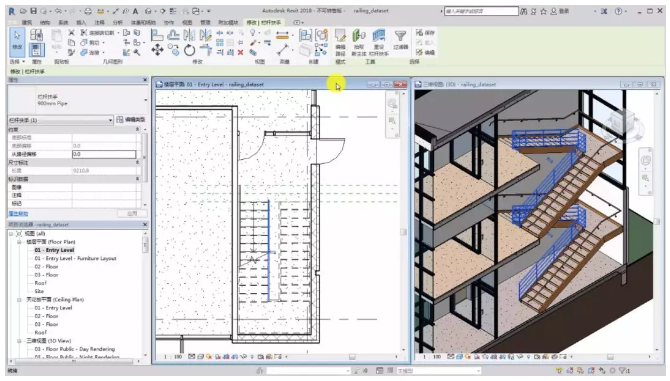Click the Edit Type button in Properties

(x=131, y=120)
